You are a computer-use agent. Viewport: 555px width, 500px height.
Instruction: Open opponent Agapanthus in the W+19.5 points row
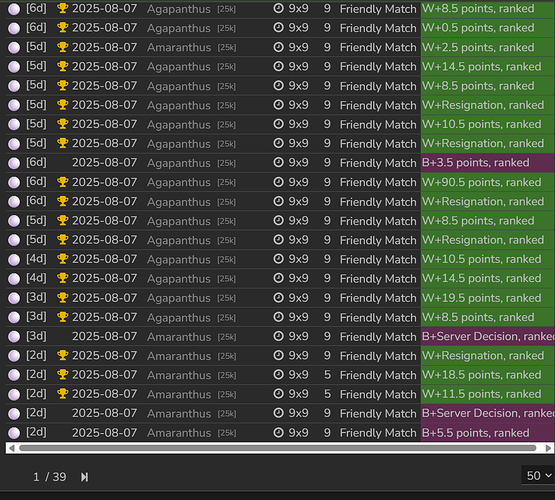(x=179, y=298)
